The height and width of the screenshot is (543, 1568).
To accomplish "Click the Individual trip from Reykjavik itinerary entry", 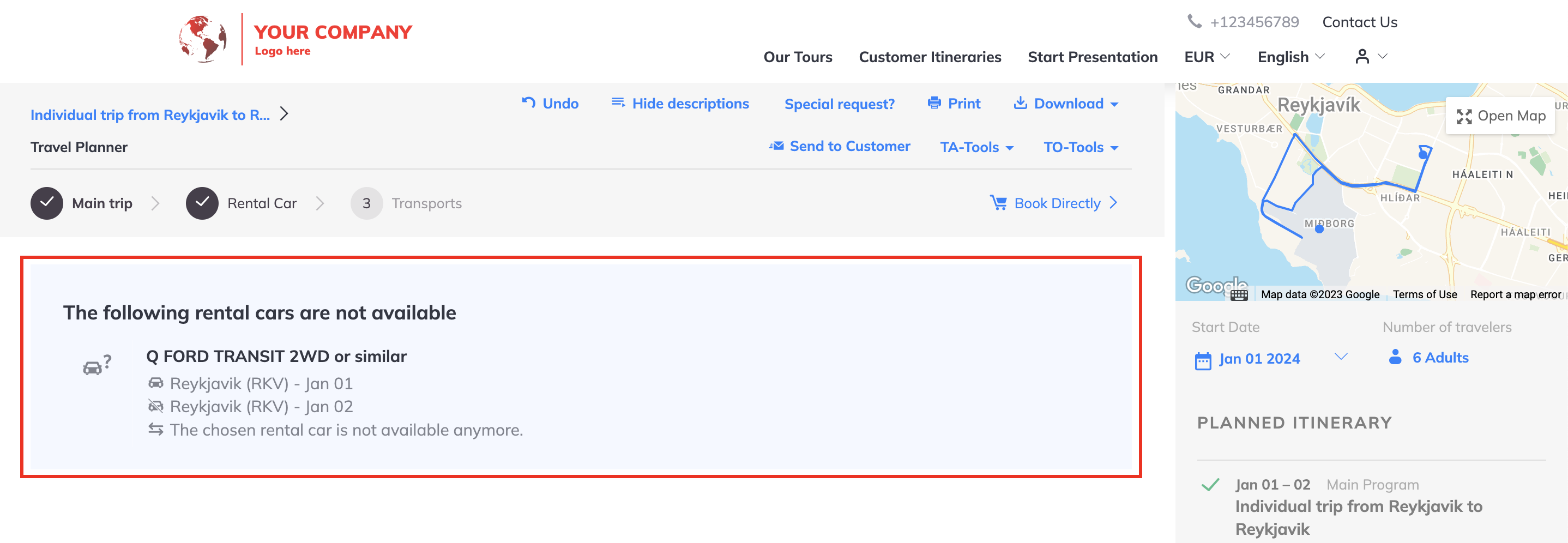I will (1358, 517).
